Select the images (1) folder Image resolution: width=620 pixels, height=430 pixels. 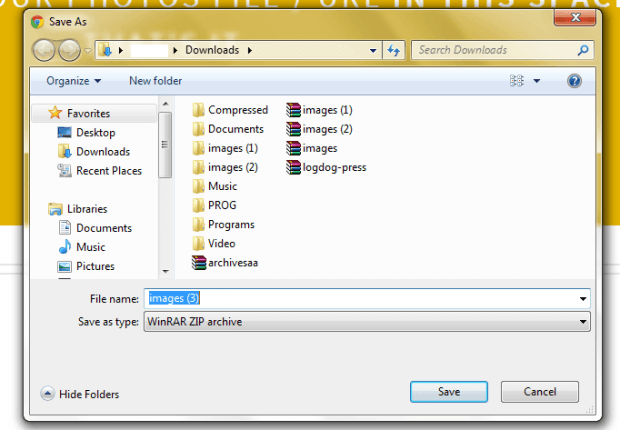pos(225,148)
